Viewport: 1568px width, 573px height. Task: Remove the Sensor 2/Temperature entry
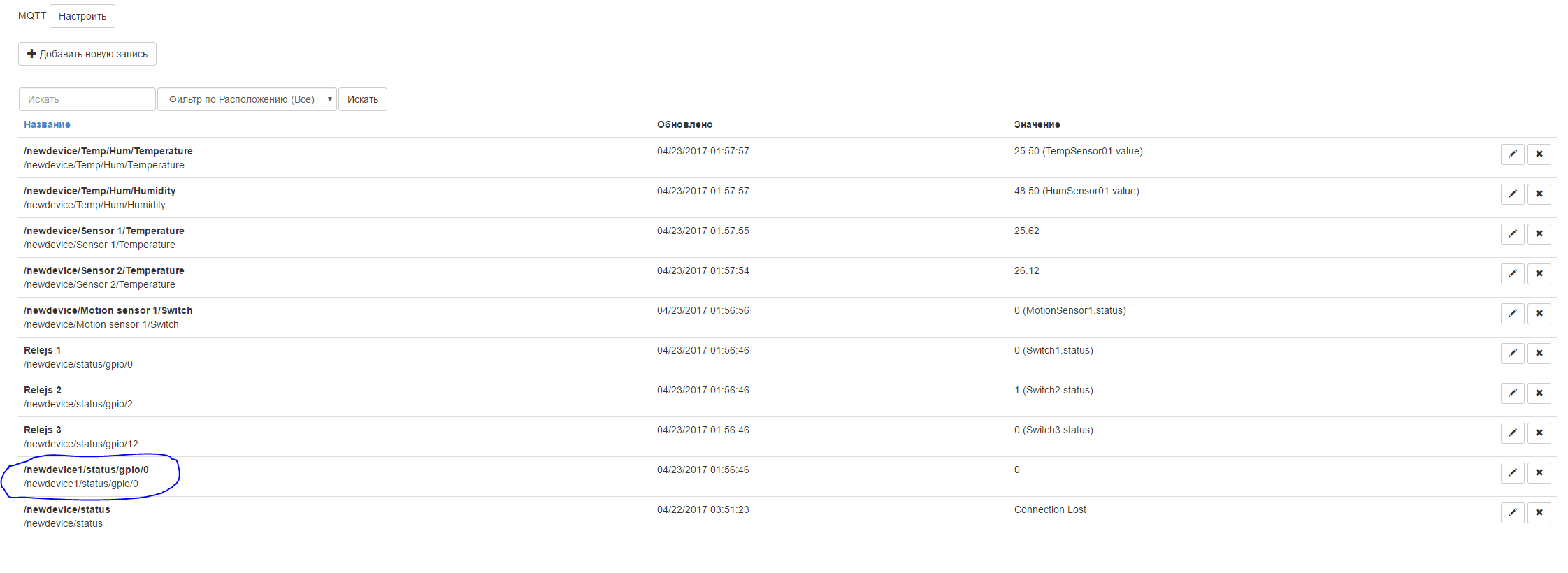click(1539, 274)
